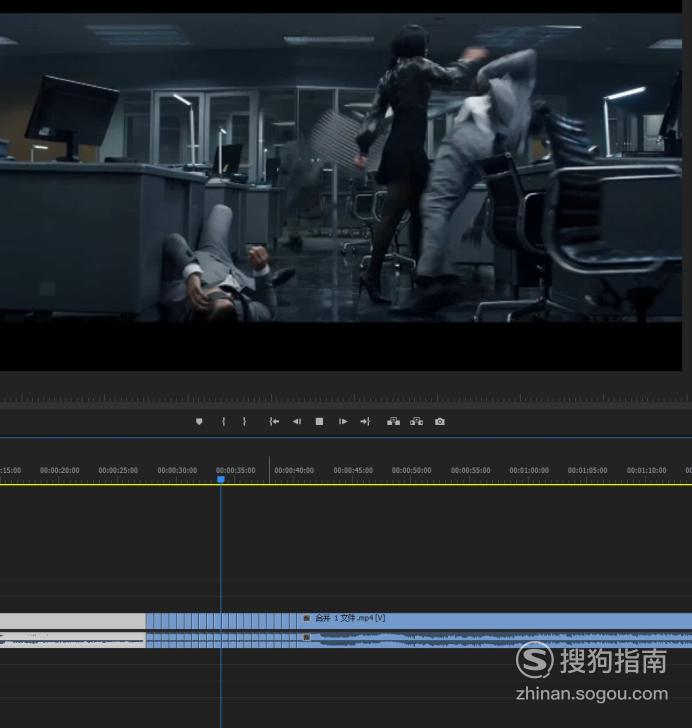Click the Lift edit icon
This screenshot has width=692, height=728.
click(393, 422)
